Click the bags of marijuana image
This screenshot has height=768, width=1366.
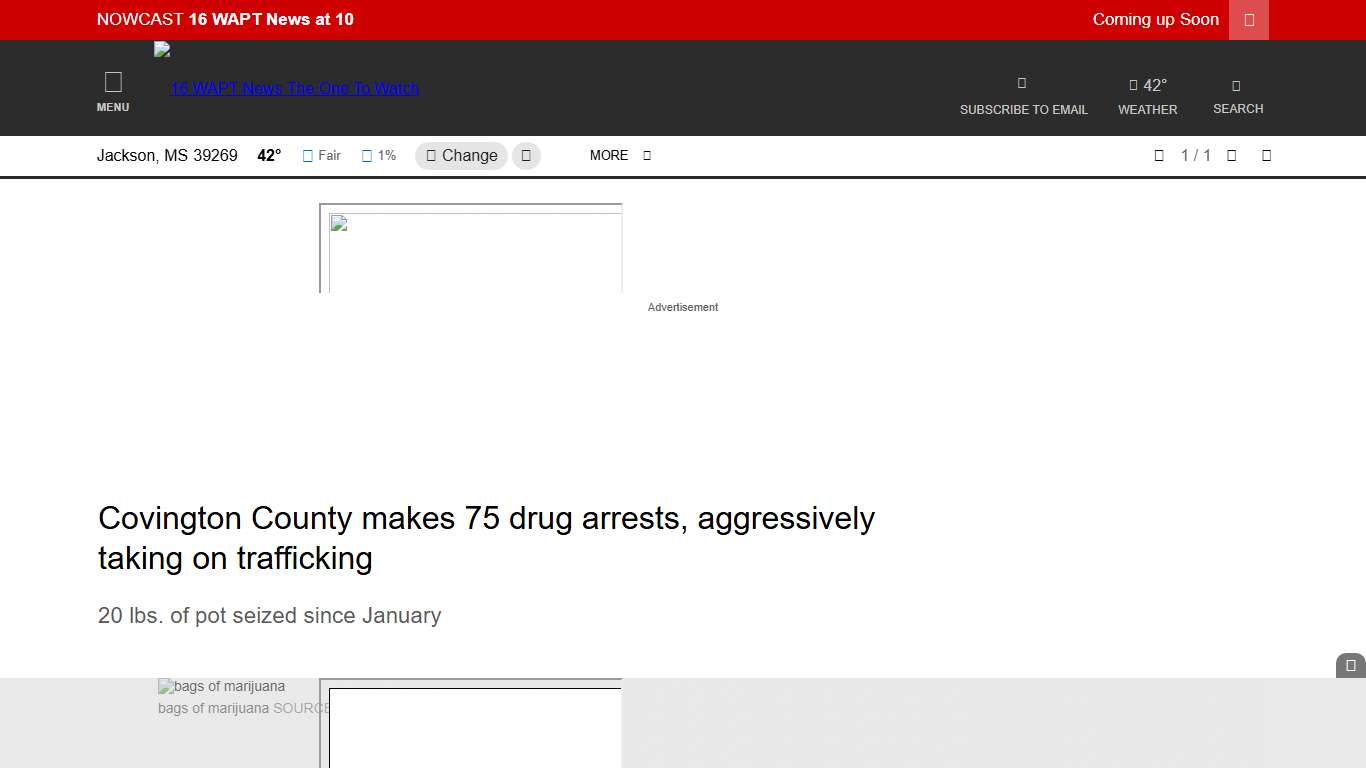(x=222, y=687)
